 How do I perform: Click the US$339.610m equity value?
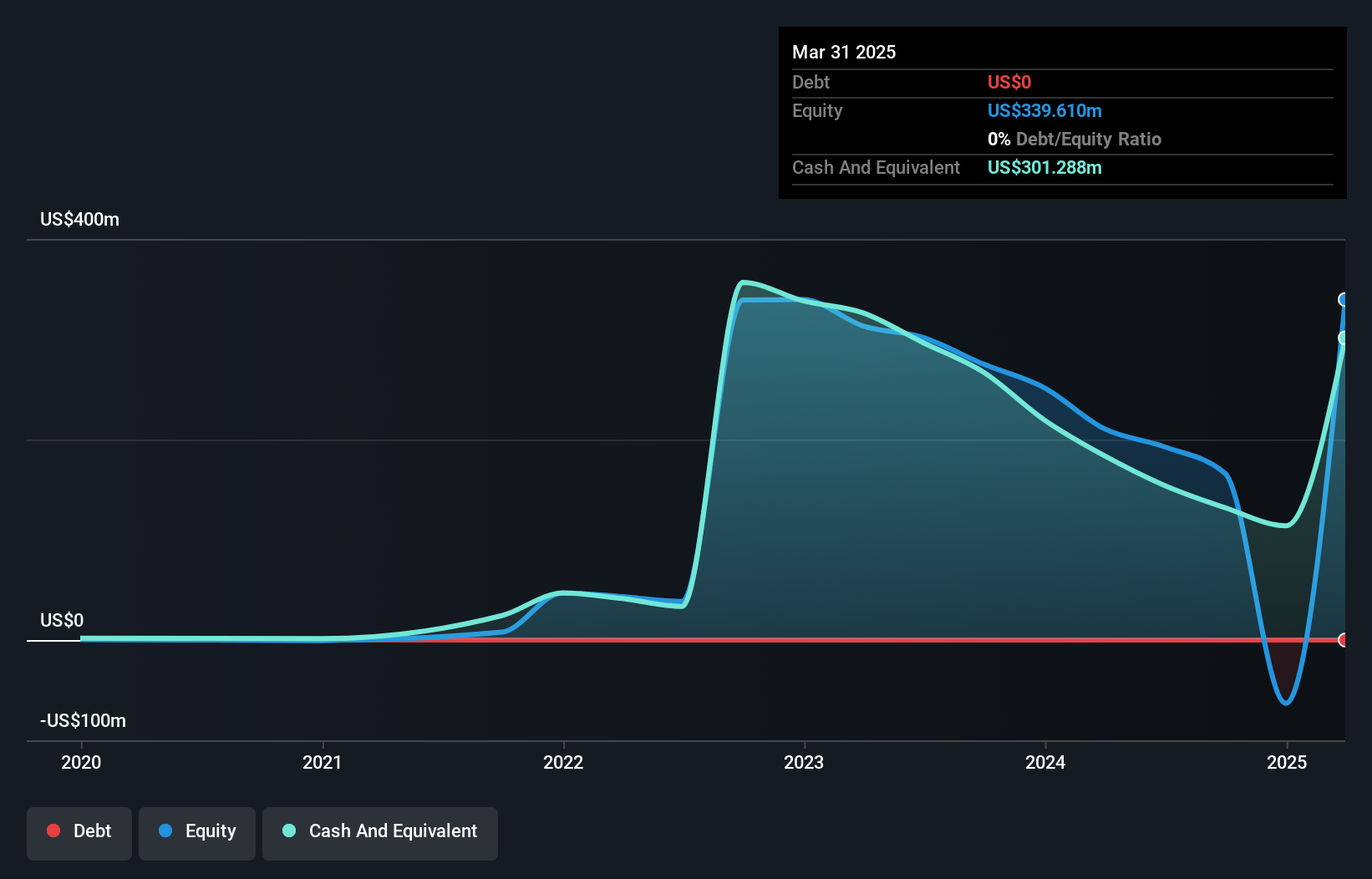pyautogui.click(x=1044, y=111)
